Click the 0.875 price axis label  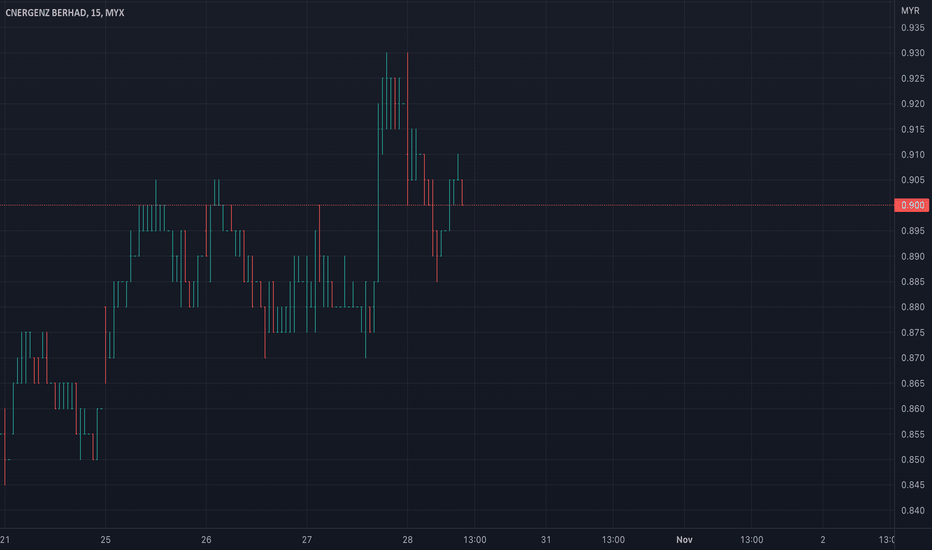pyautogui.click(x=912, y=332)
